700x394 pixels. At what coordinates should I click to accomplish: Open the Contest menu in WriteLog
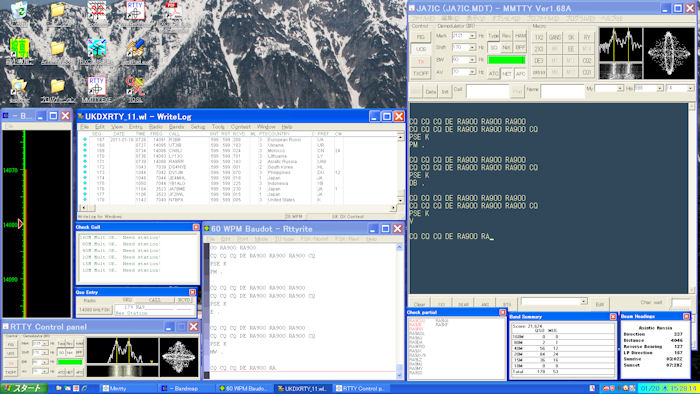[241, 127]
